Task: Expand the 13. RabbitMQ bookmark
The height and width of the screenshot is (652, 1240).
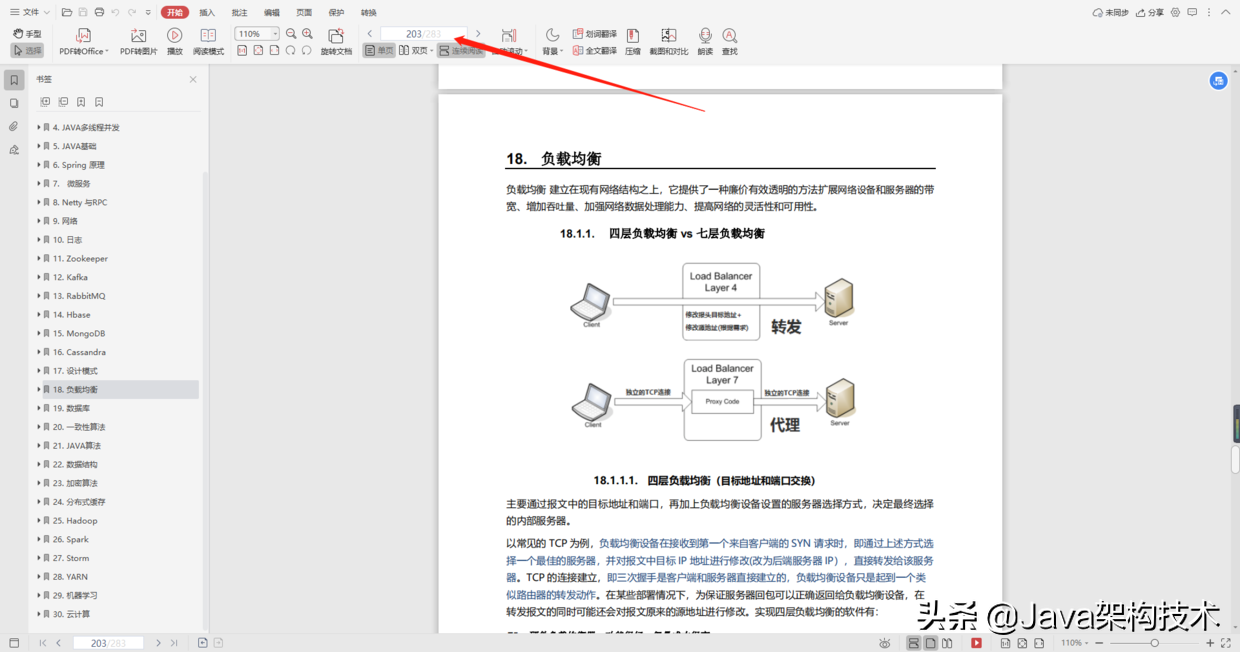Action: click(x=39, y=296)
